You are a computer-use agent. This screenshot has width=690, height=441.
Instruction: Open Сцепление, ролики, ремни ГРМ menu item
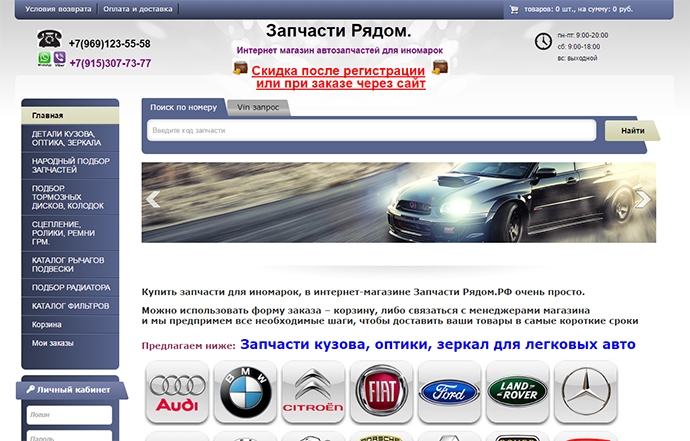pyautogui.click(x=70, y=233)
